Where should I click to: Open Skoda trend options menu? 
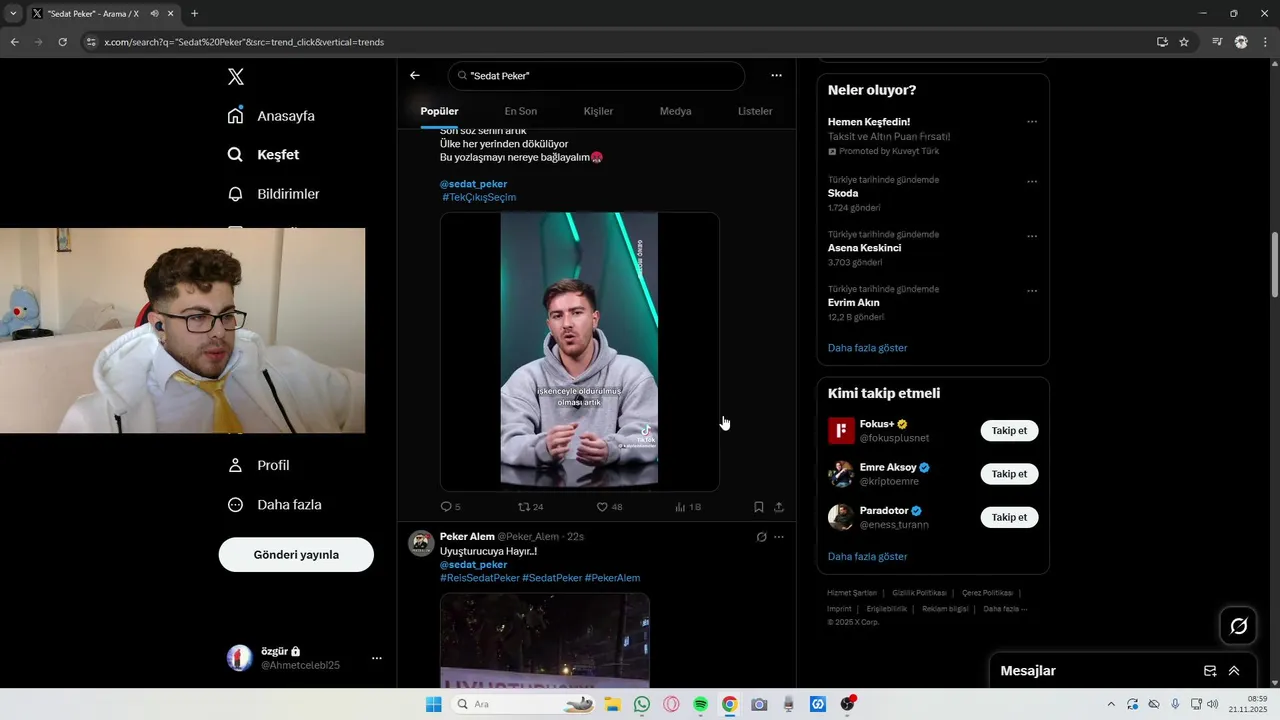tap(1032, 182)
